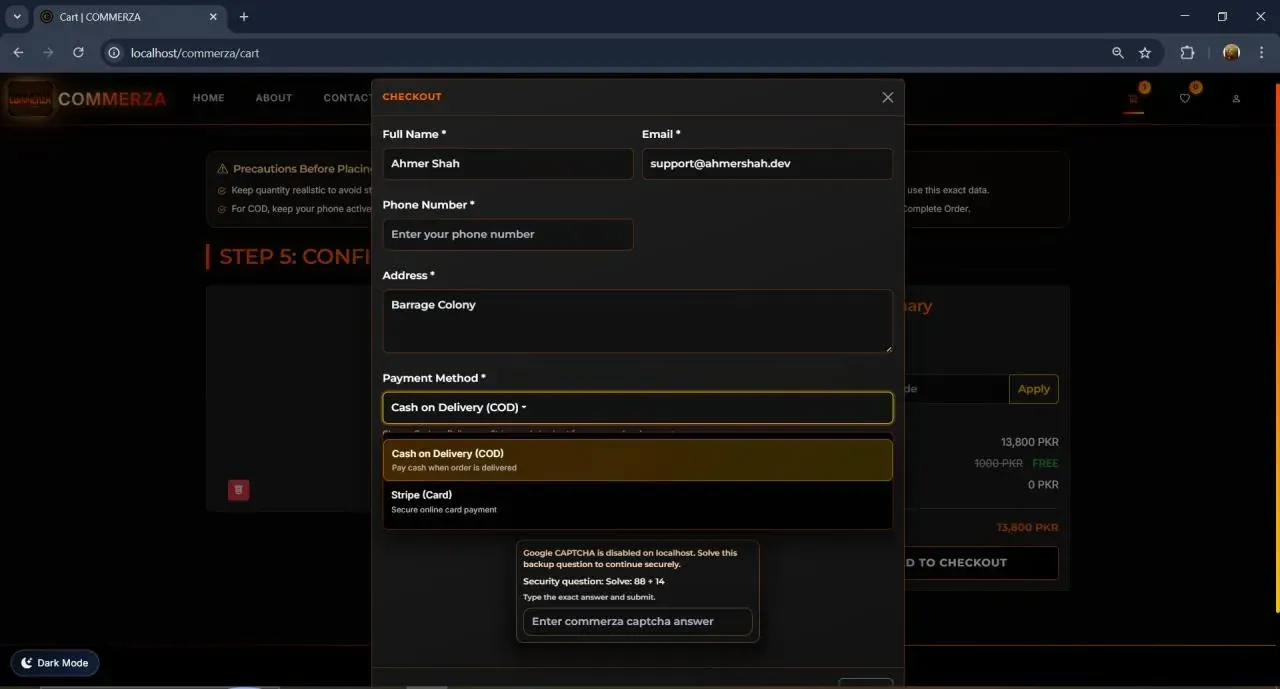1280x689 pixels.
Task: Select Cash on Delivery (COD) option
Action: (637, 460)
